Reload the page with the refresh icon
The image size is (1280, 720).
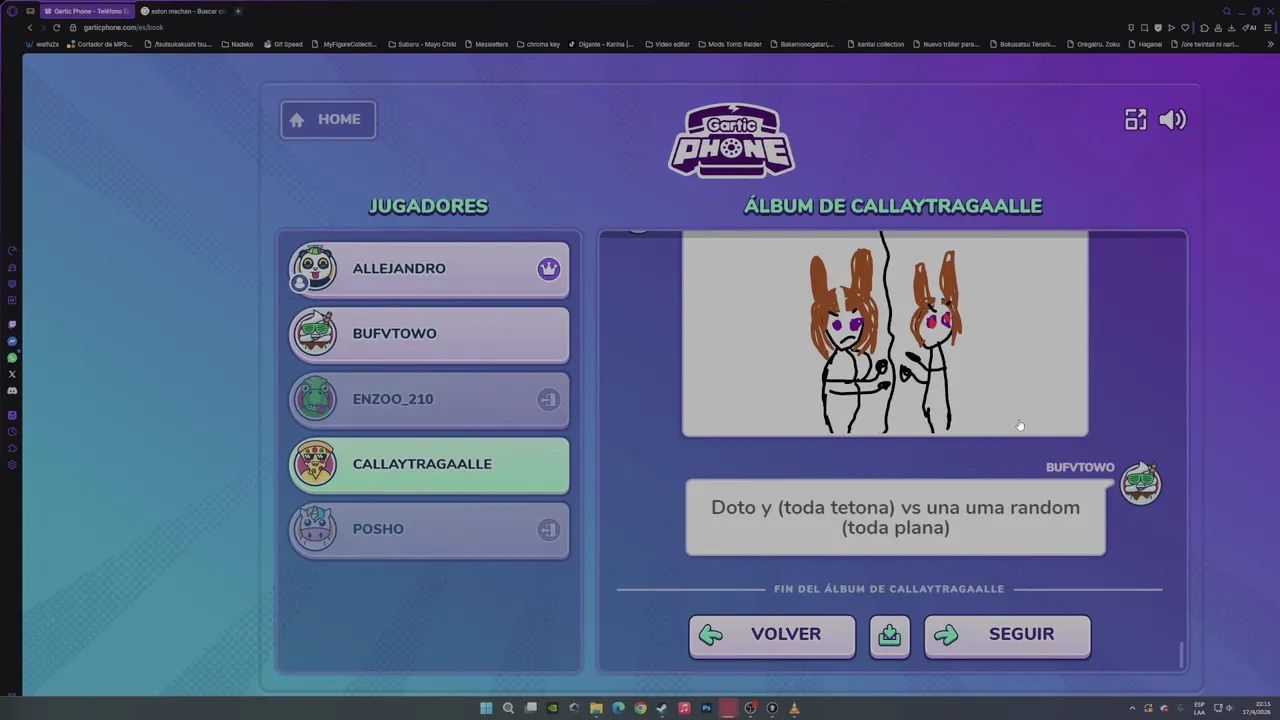[x=56, y=27]
